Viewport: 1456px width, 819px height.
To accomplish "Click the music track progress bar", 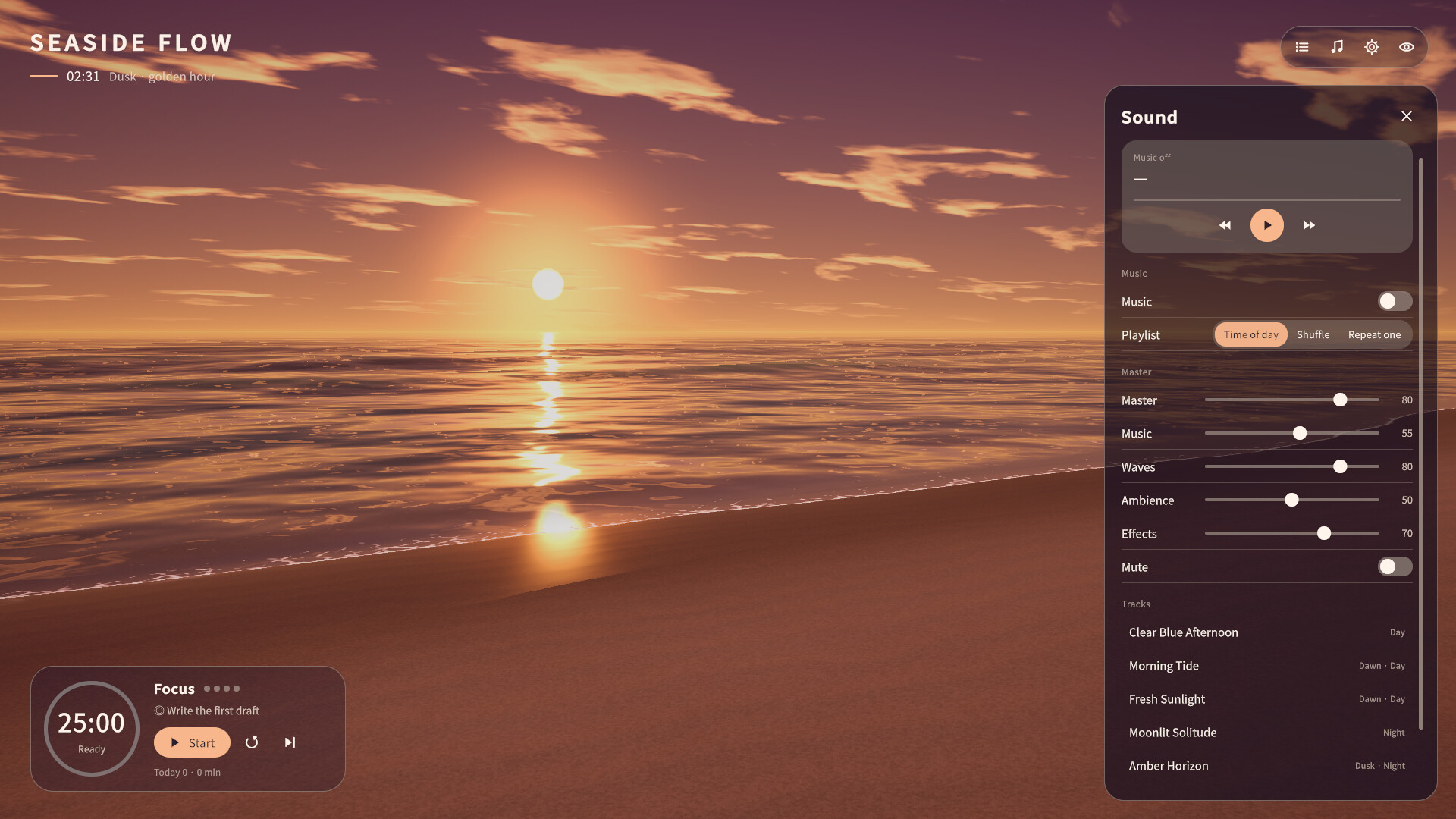I will point(1267,199).
